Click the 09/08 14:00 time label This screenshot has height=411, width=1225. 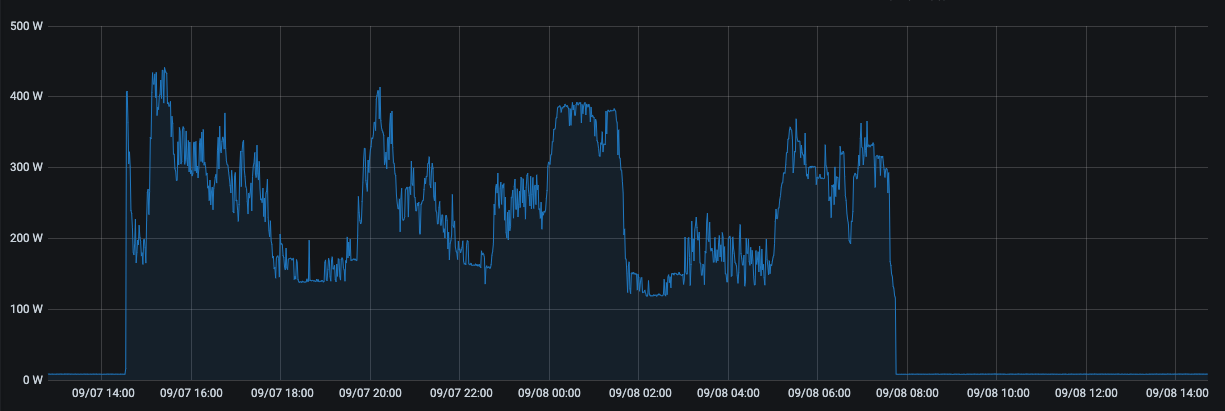1176,393
